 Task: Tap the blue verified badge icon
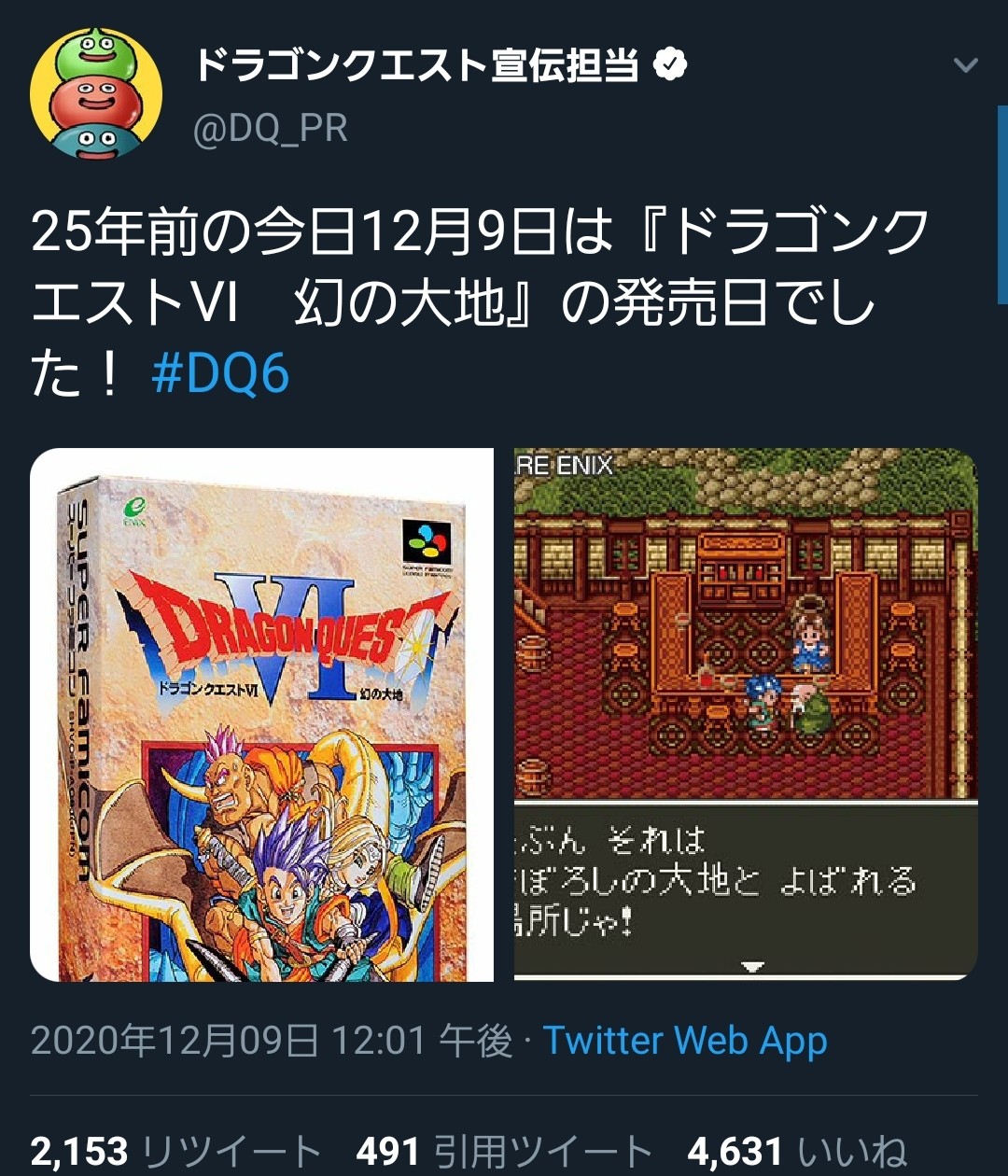(x=668, y=64)
